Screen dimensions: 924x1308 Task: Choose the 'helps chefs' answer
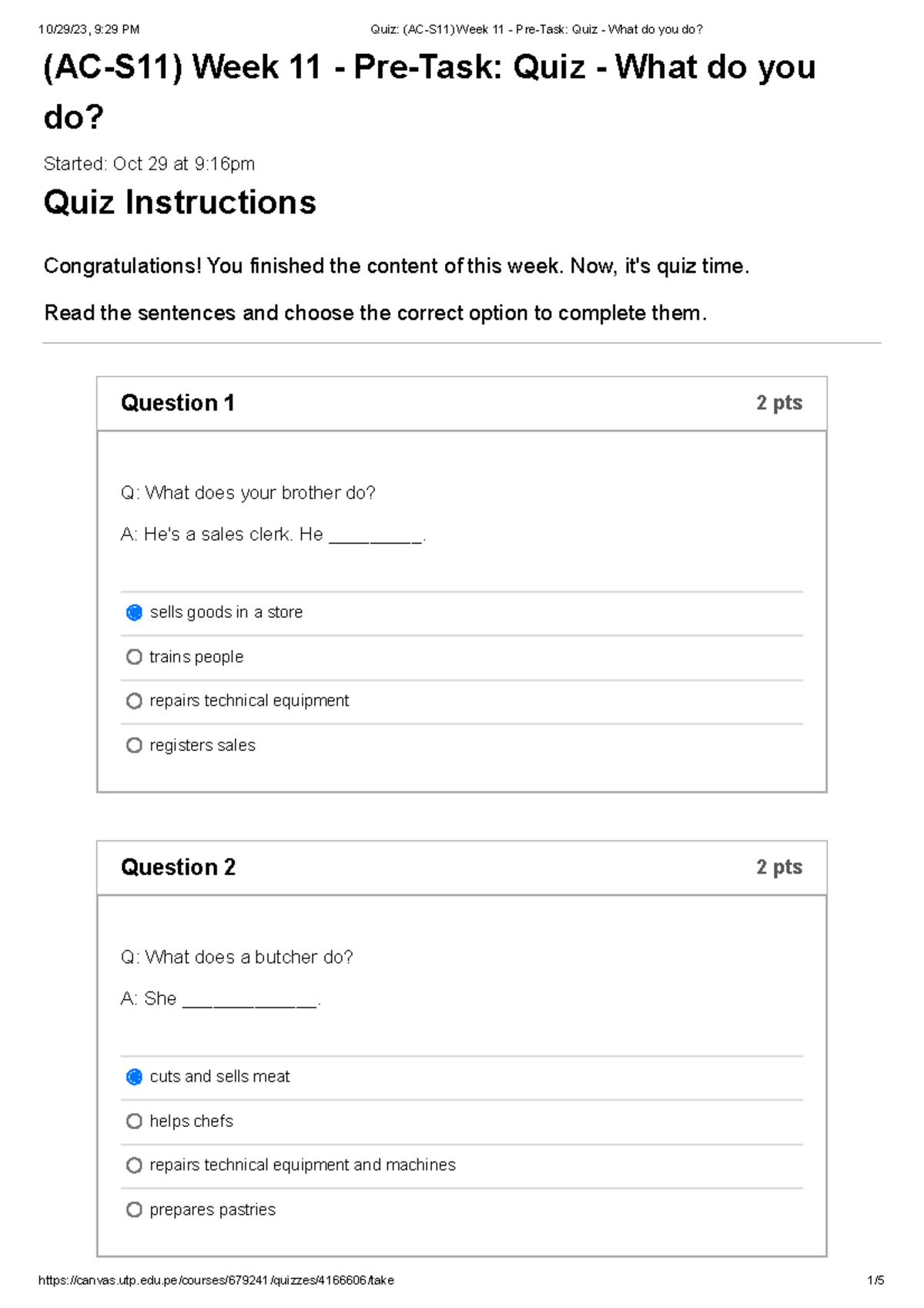pos(134,1122)
